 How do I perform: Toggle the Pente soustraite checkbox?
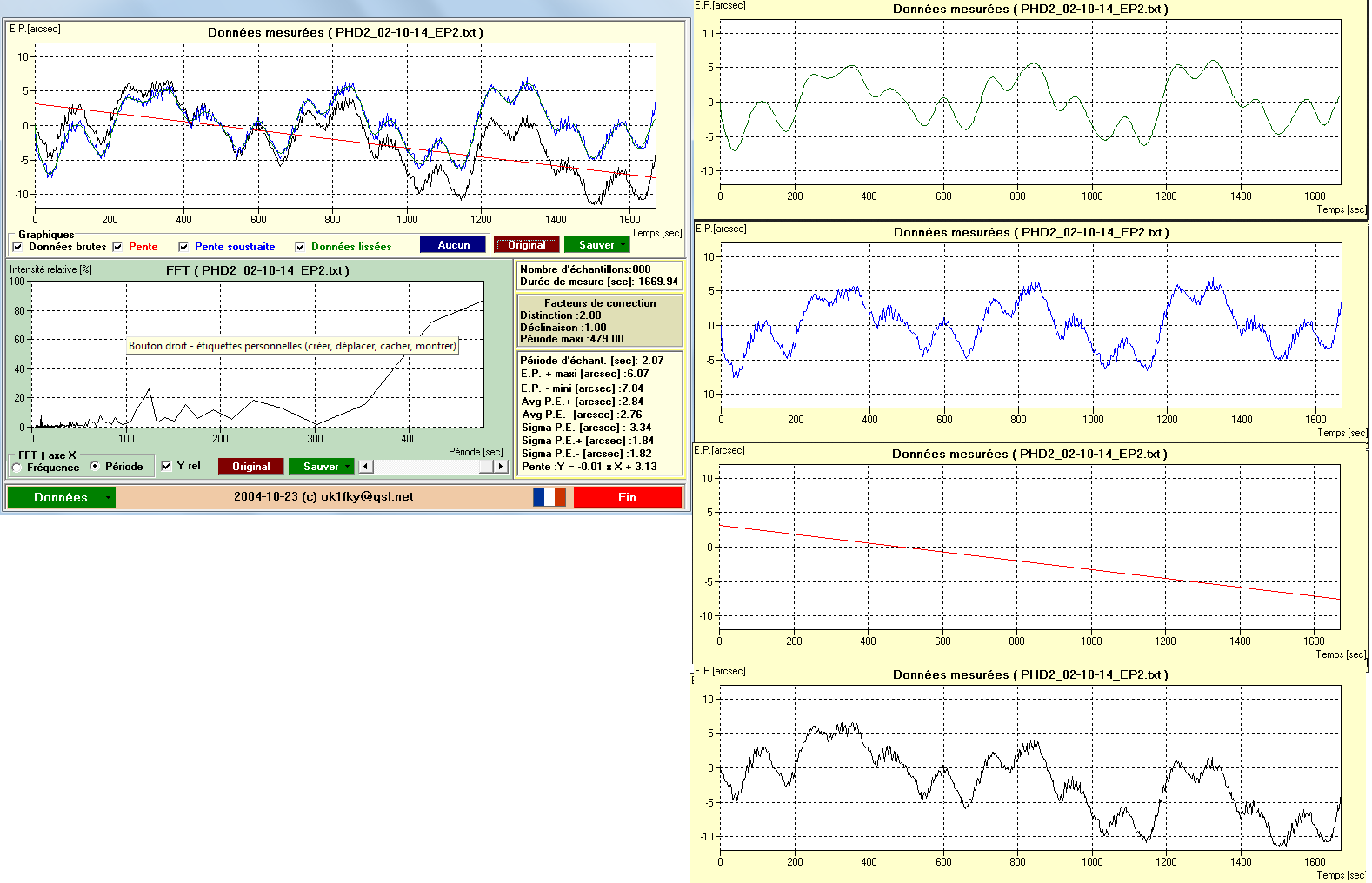click(183, 247)
